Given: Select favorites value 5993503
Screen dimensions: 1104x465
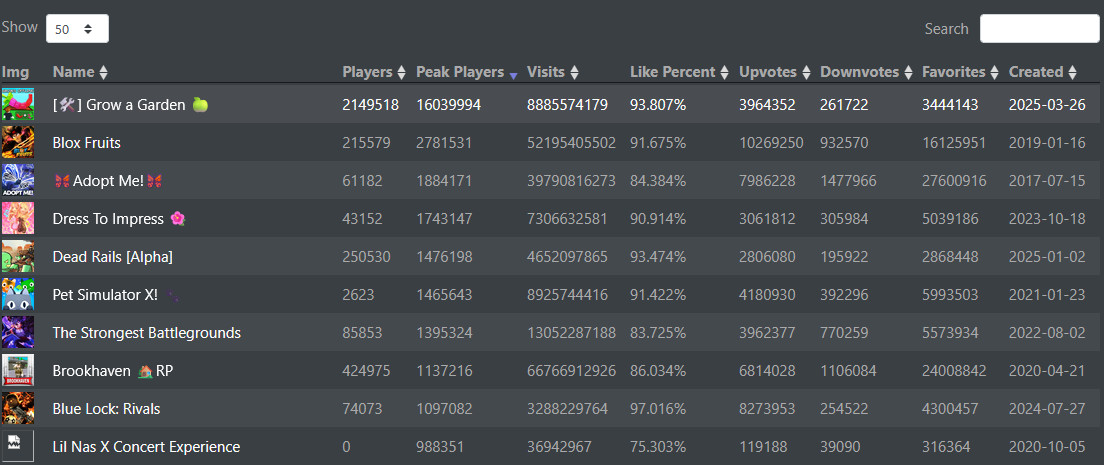Looking at the screenshot, I should click(x=951, y=295).
